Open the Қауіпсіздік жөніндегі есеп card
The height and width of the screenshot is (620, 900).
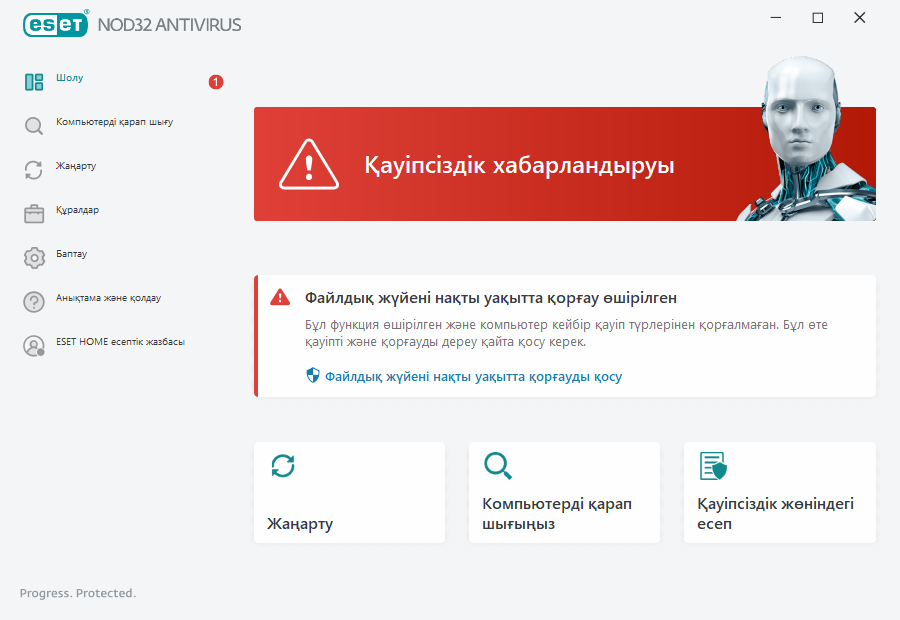click(x=780, y=492)
